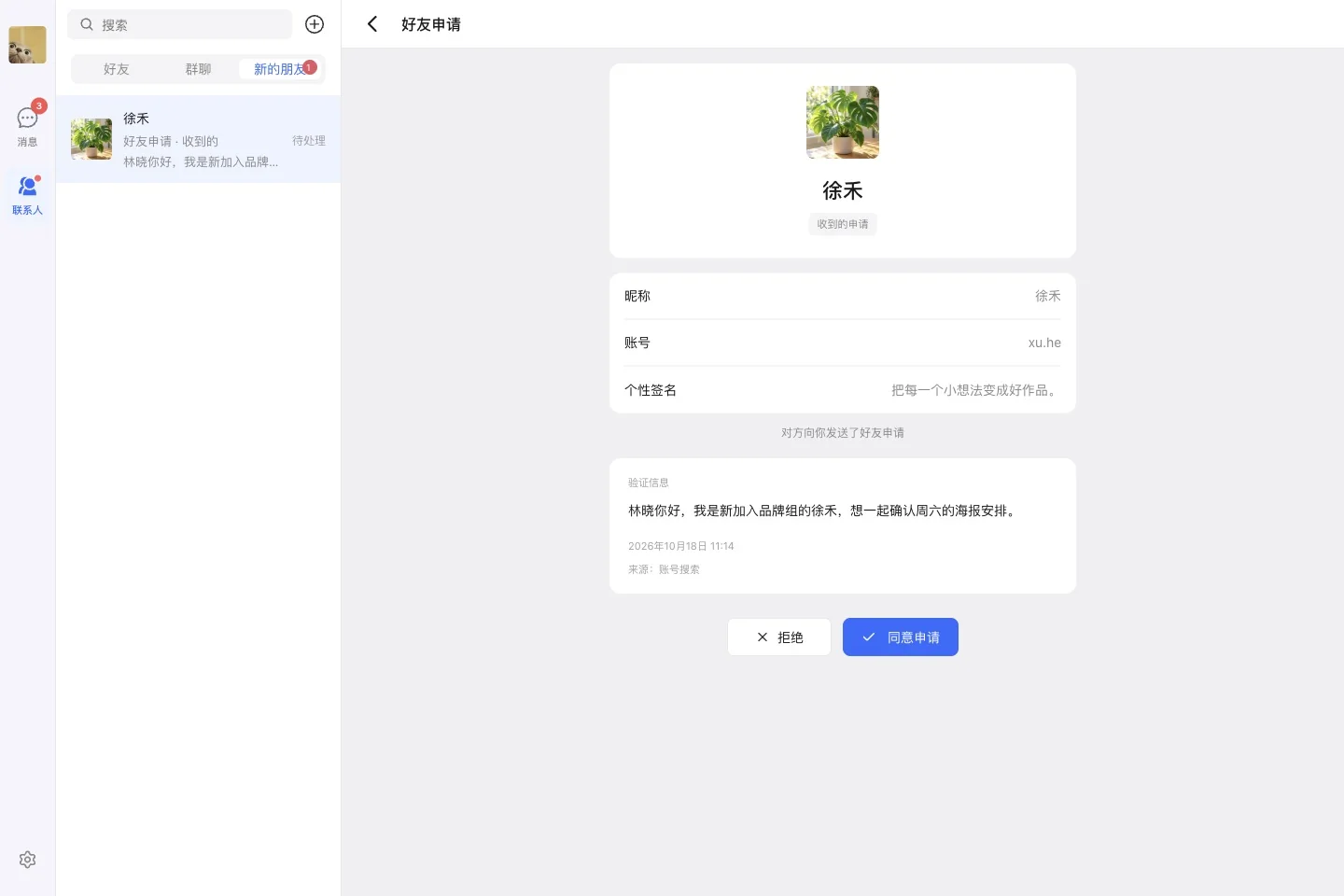Open the Messages (消息) sidebar icon
Viewport: 1344px width, 896px height.
[27, 126]
